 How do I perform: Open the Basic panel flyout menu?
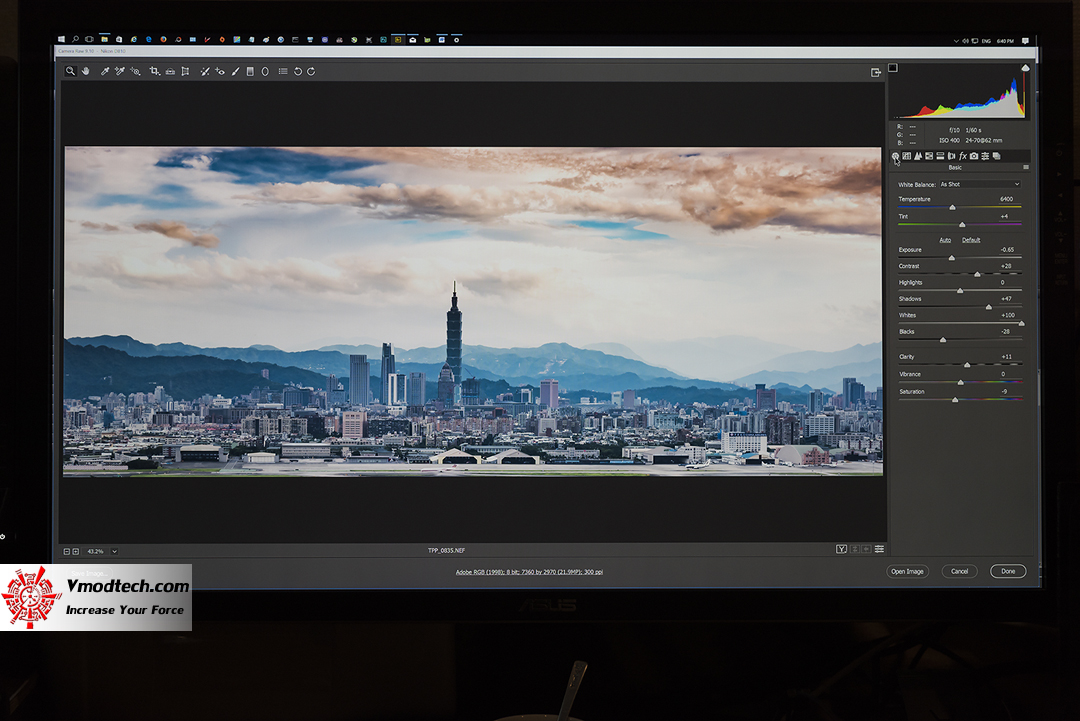coord(1026,167)
